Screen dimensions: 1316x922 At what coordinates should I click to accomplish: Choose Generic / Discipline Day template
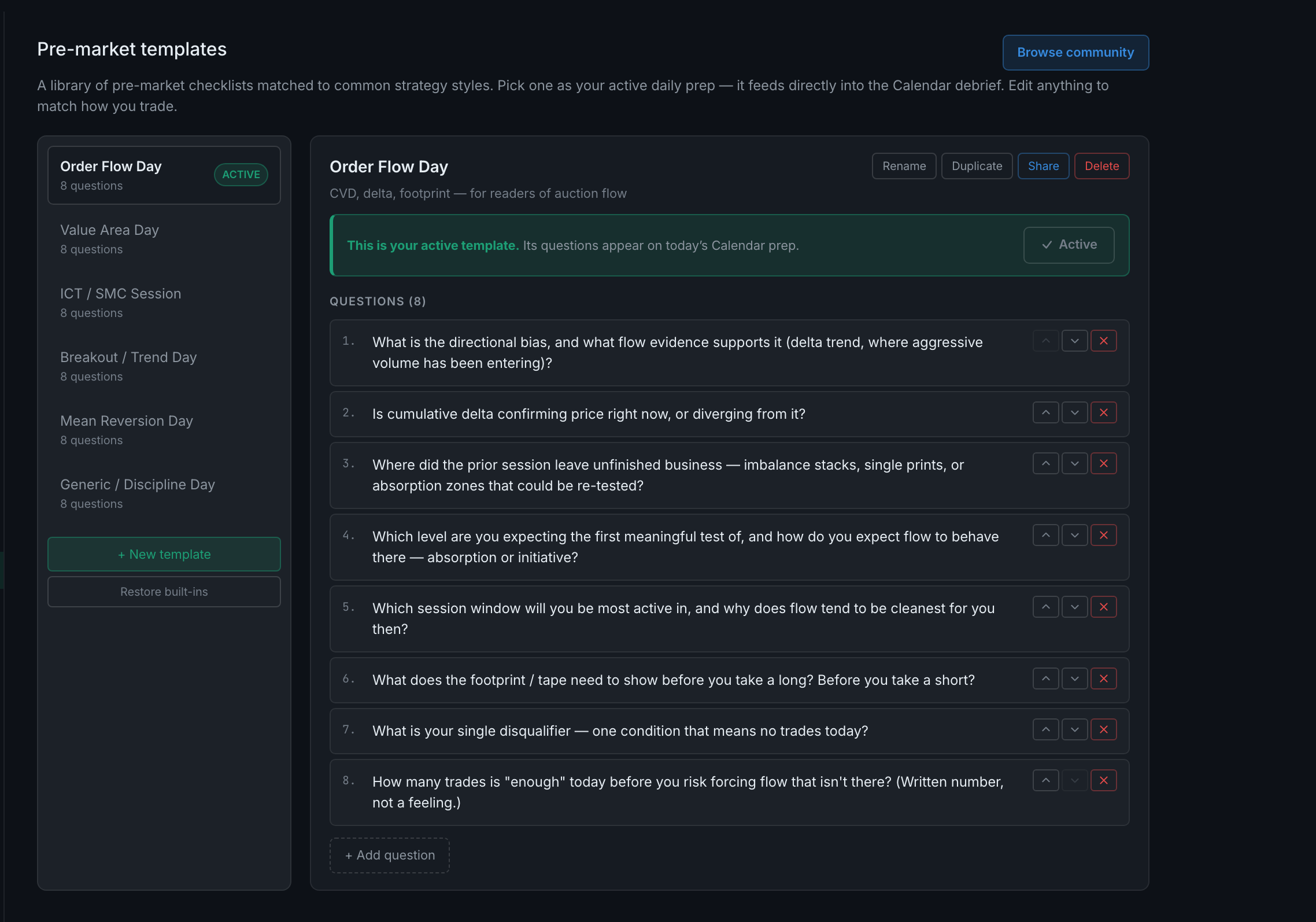(x=164, y=493)
